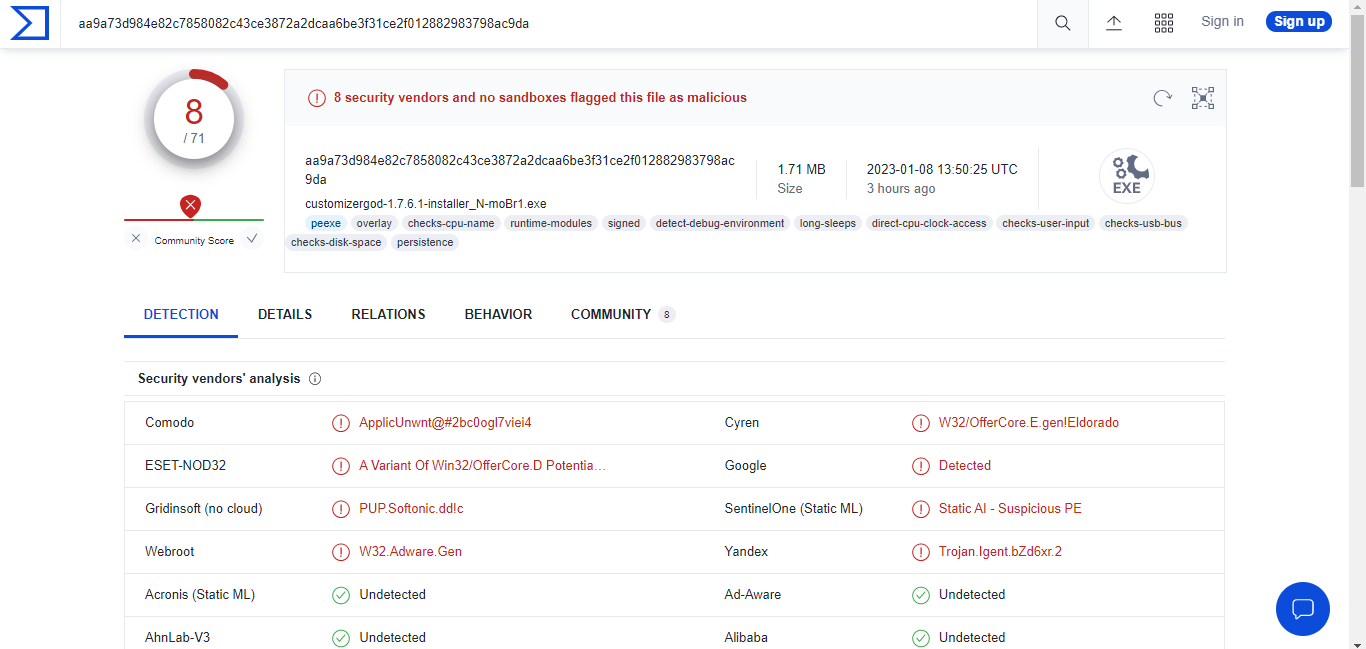Click the Sign in link
The height and width of the screenshot is (649, 1366).
(1222, 21)
